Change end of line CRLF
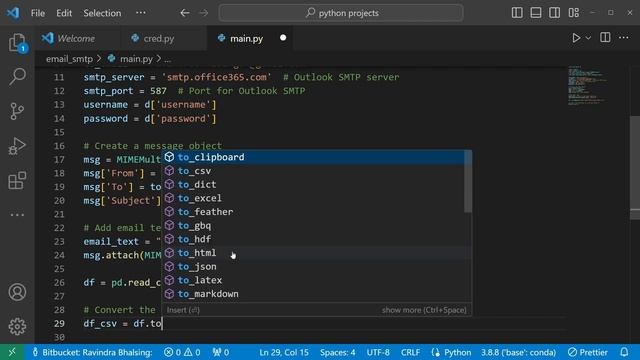This screenshot has width=640, height=360. coord(410,352)
